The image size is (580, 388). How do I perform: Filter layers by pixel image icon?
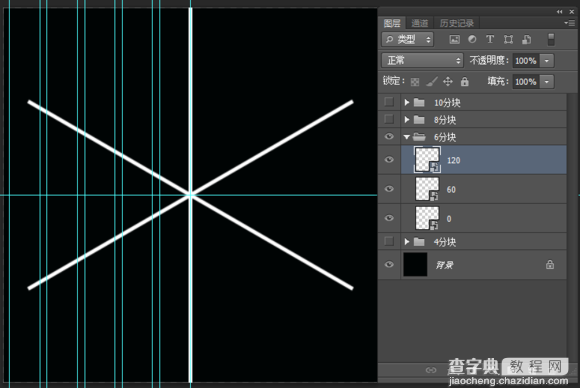pos(454,40)
